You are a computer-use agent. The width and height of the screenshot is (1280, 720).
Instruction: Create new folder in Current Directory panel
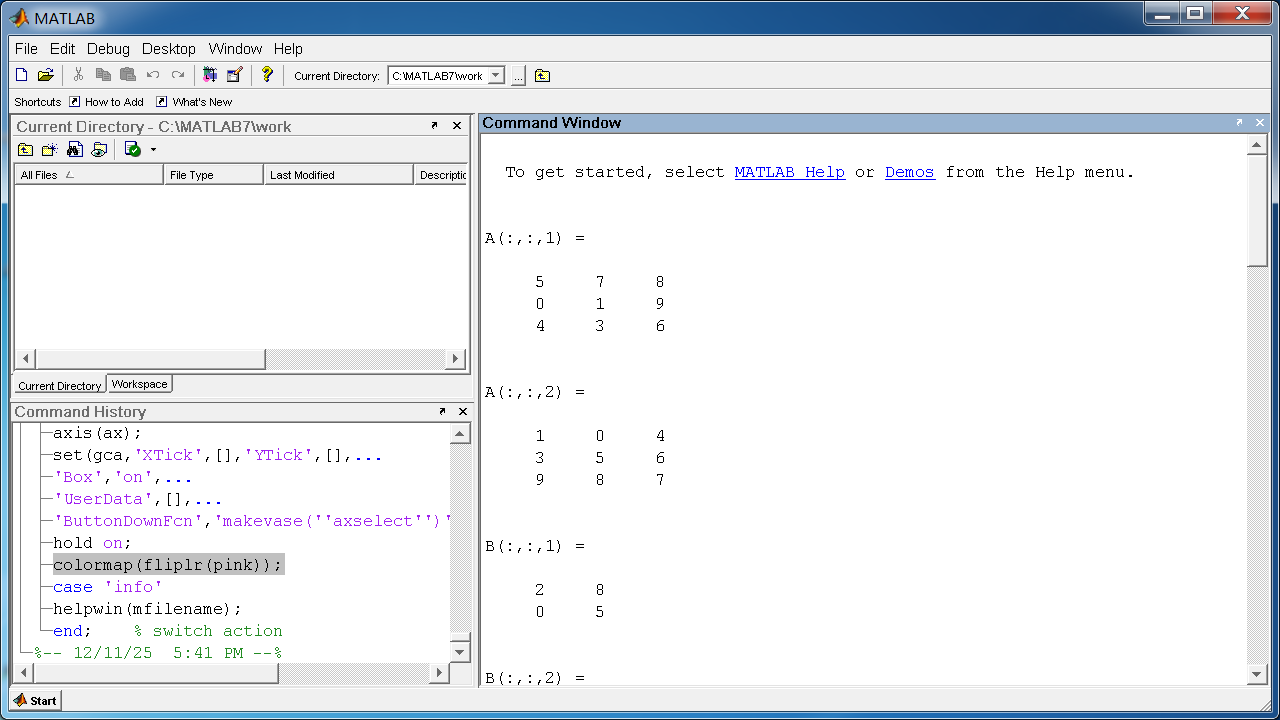(x=50, y=150)
